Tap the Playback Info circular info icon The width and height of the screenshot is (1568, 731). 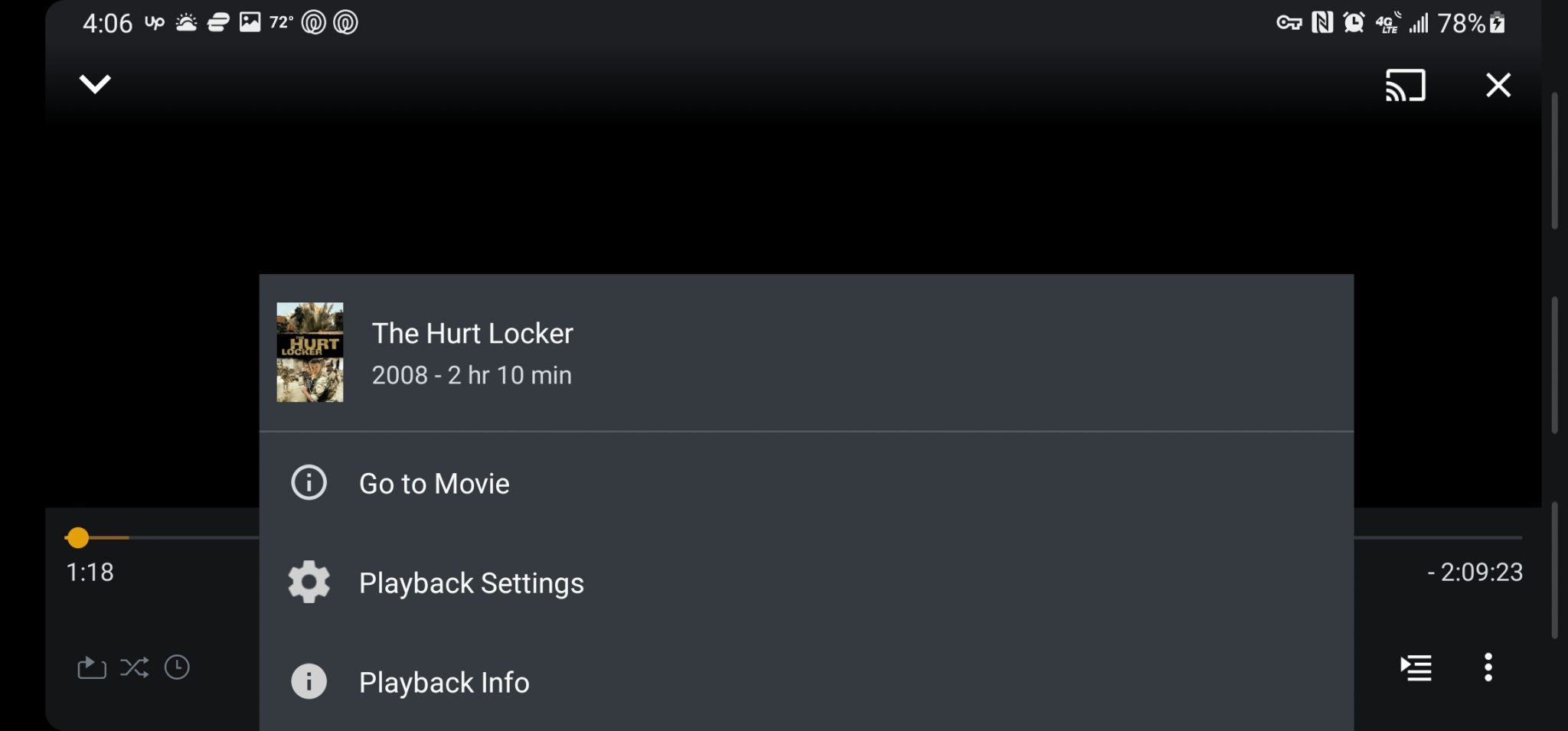coord(309,680)
